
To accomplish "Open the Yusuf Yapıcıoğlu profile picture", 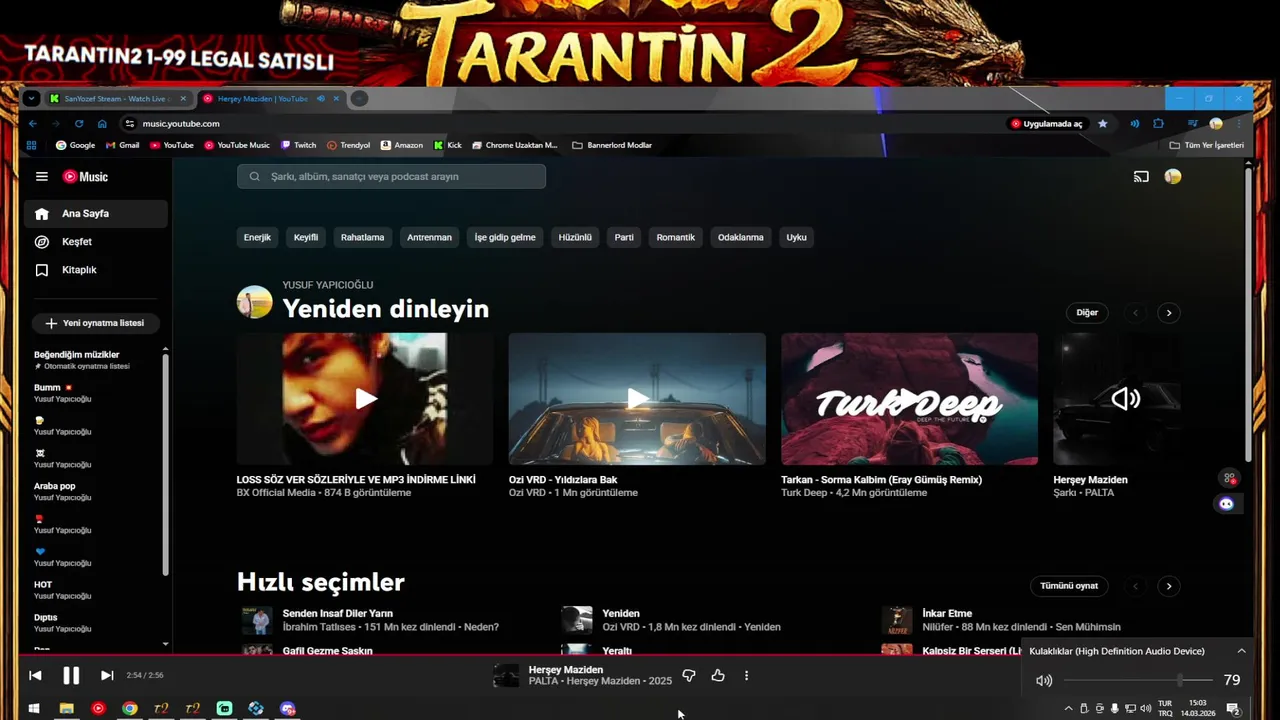I will pyautogui.click(x=254, y=302).
